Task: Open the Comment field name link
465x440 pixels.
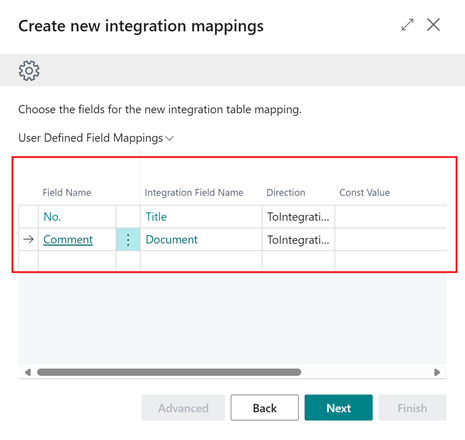Action: point(68,240)
